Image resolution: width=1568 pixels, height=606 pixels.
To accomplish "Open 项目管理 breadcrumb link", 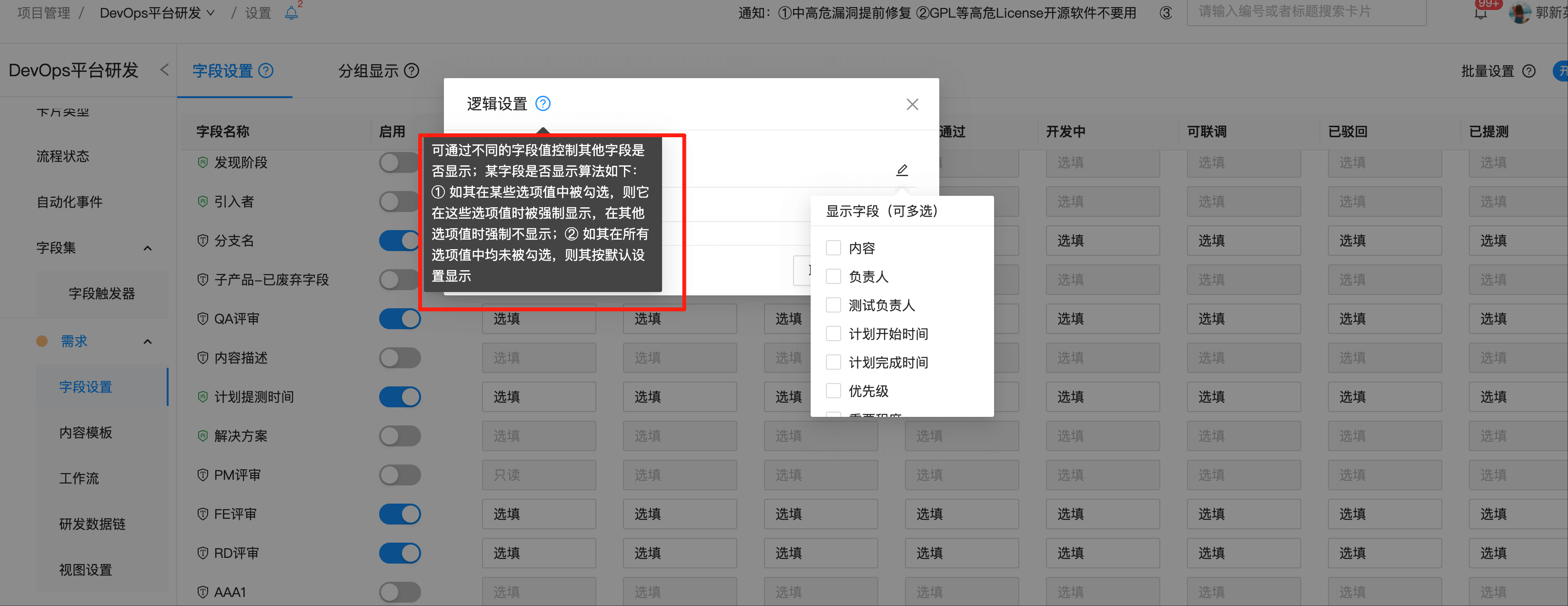I will point(42,12).
